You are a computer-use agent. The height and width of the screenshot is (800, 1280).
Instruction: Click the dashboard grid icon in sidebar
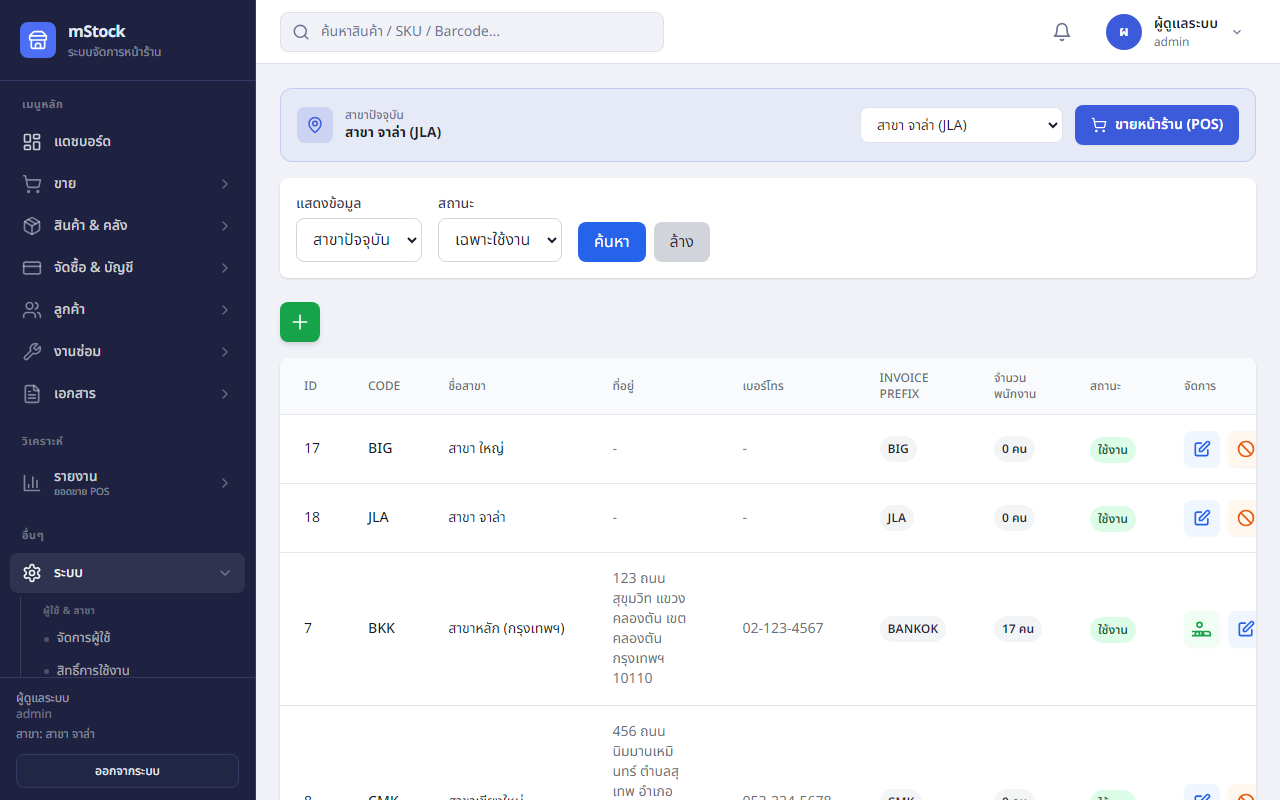[x=32, y=142]
